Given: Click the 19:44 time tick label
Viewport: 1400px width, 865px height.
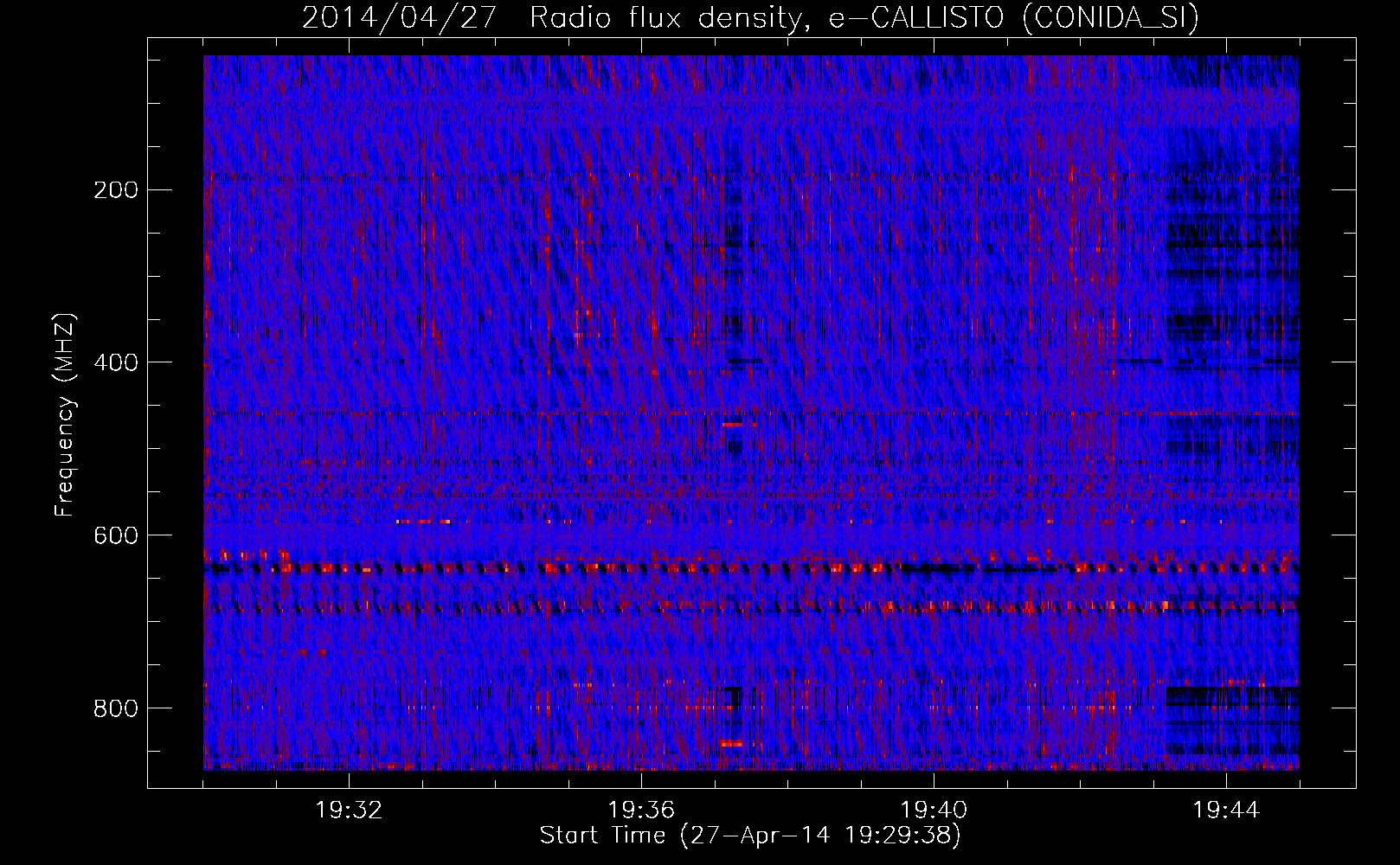Looking at the screenshot, I should click(x=1226, y=811).
